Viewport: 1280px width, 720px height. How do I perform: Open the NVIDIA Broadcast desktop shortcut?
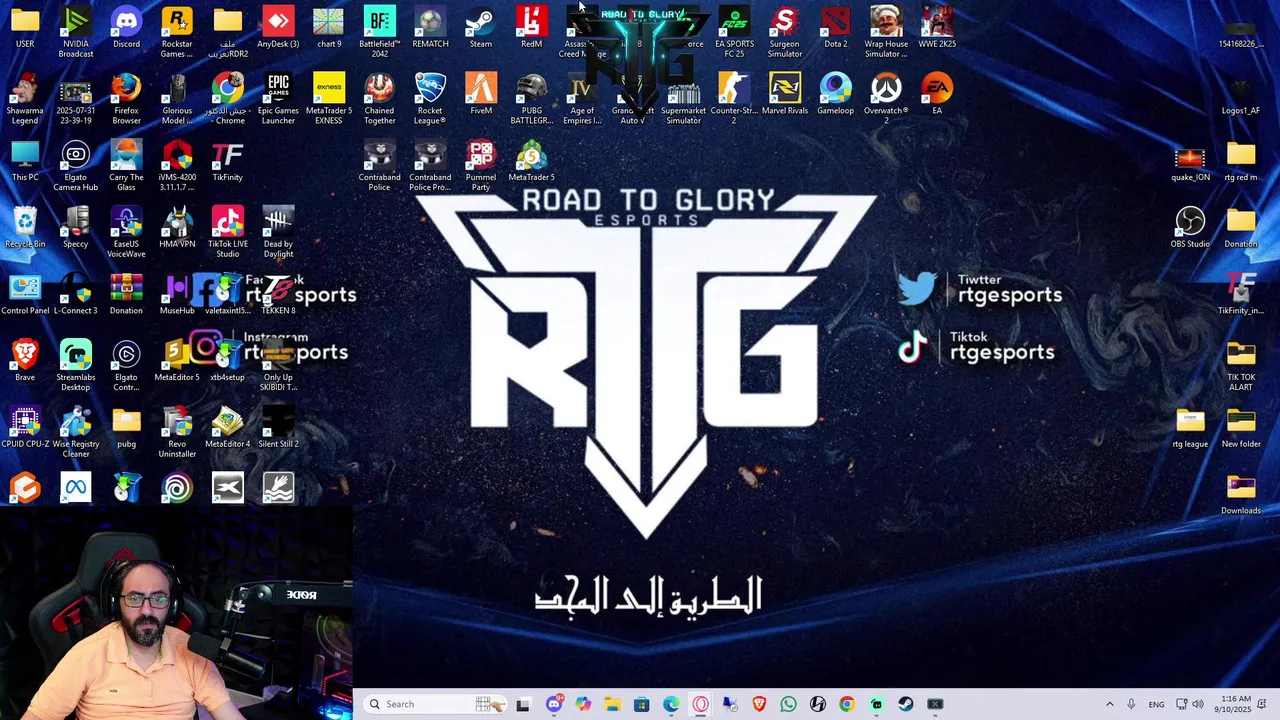click(76, 31)
